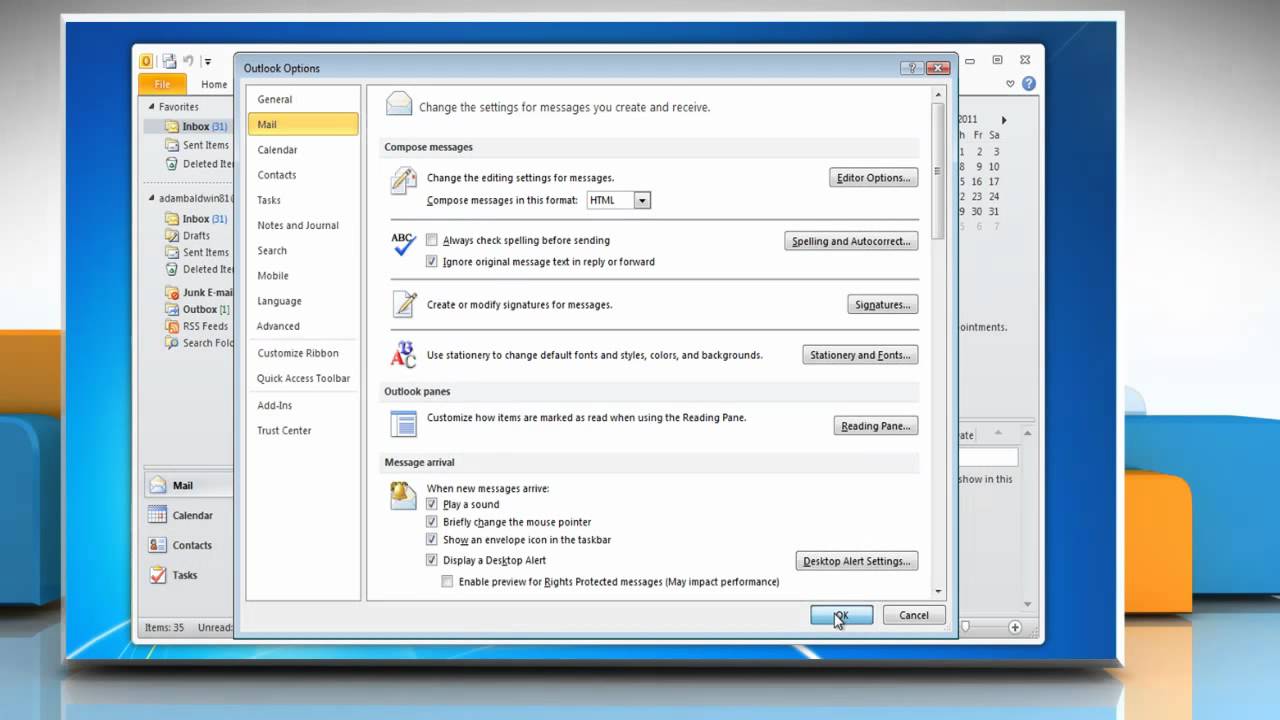Click options panel vertical scrollbar thumb

(938, 170)
